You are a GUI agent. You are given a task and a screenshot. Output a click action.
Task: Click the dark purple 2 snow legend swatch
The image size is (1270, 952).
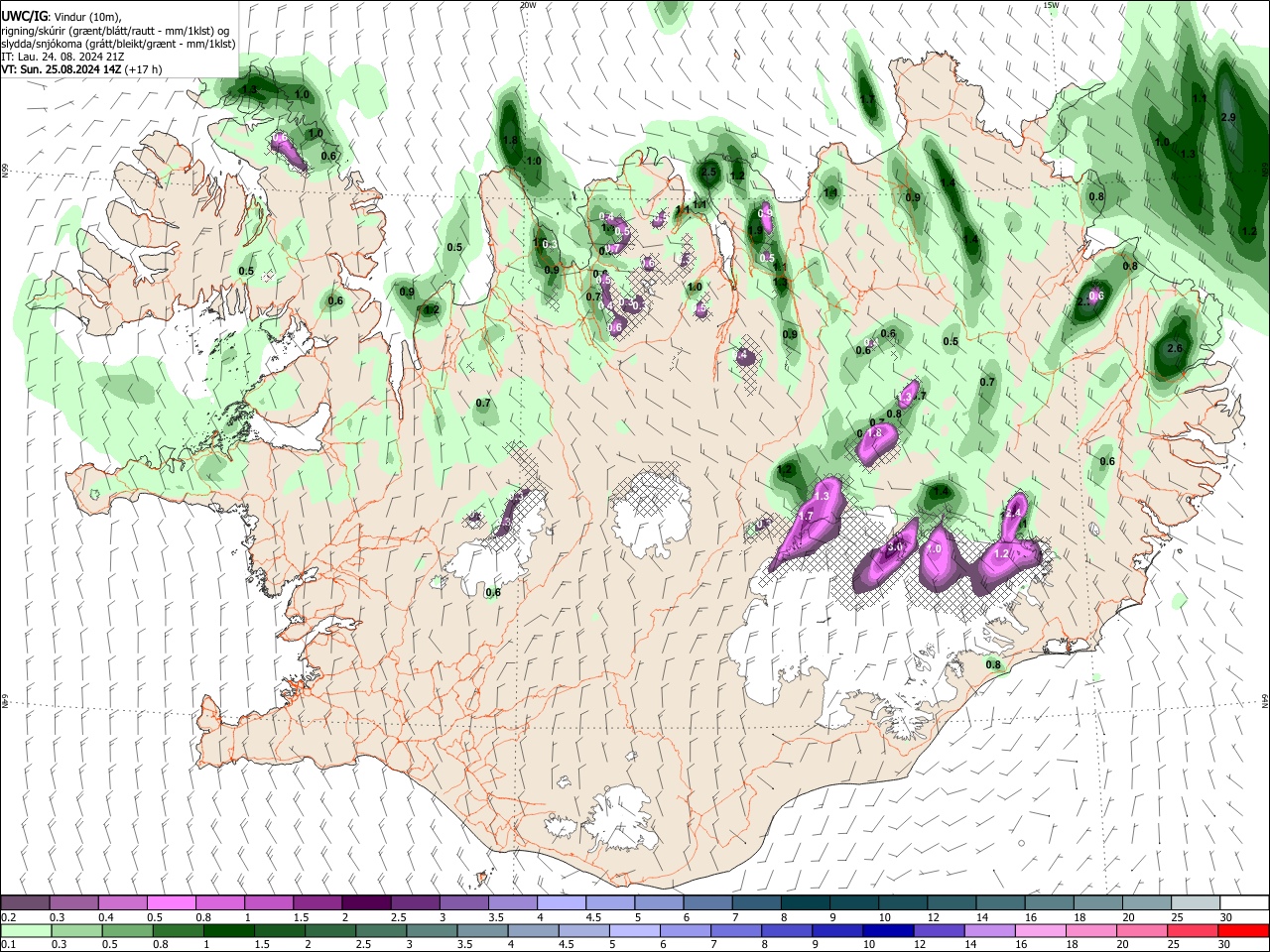(x=365, y=903)
